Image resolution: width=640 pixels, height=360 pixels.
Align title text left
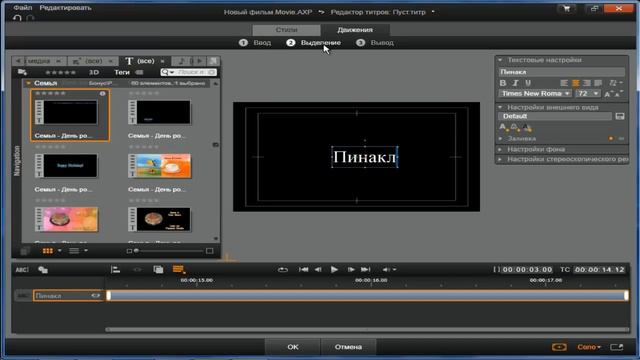tap(564, 83)
